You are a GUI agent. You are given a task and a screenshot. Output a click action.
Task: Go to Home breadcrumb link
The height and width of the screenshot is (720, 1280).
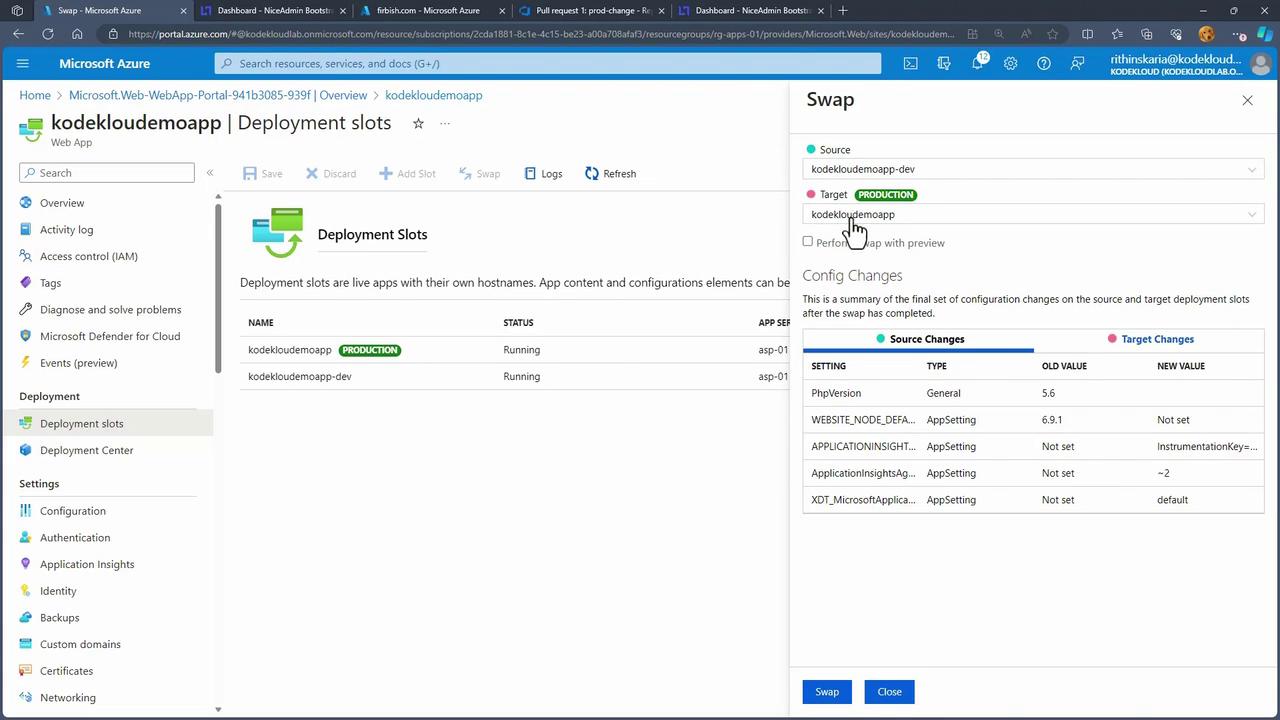[35, 95]
